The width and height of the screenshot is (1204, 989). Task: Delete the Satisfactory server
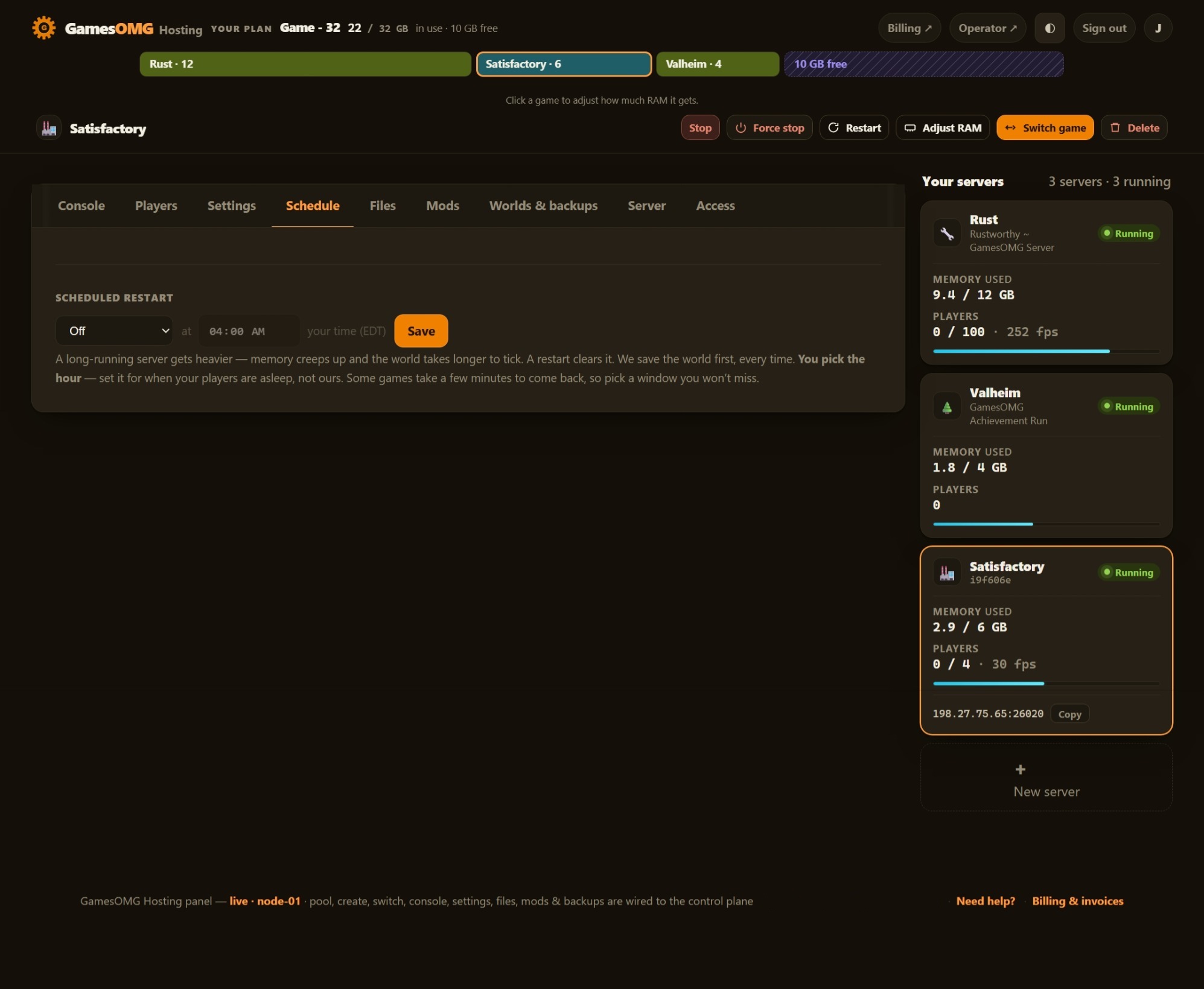(x=1134, y=127)
